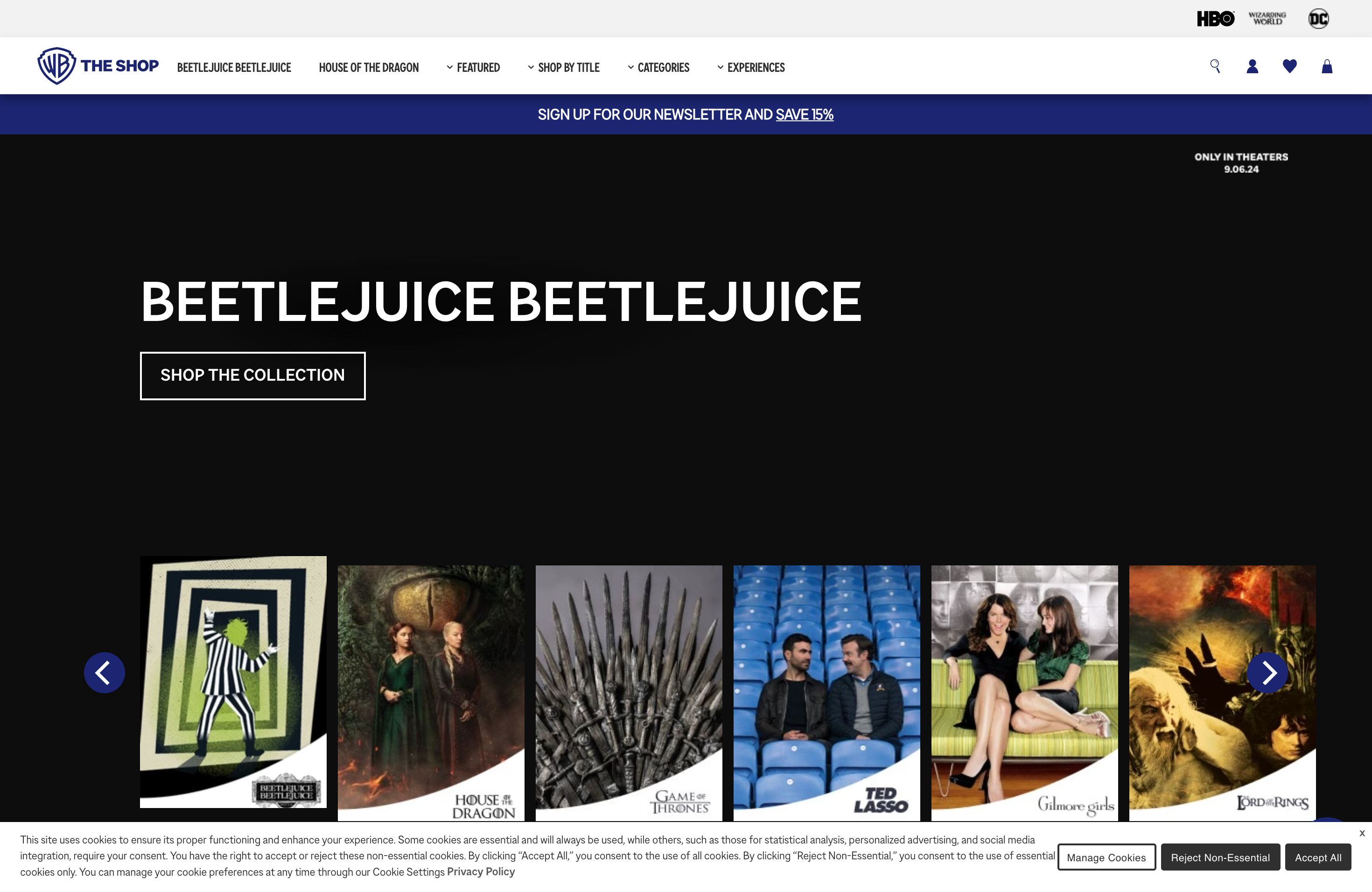
Task: Click the DC logo icon
Action: (1318, 19)
